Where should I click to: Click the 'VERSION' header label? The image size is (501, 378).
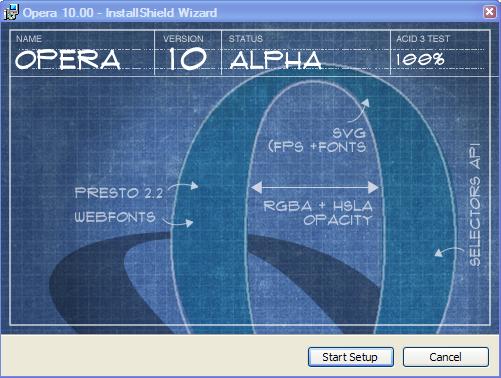tap(183, 39)
